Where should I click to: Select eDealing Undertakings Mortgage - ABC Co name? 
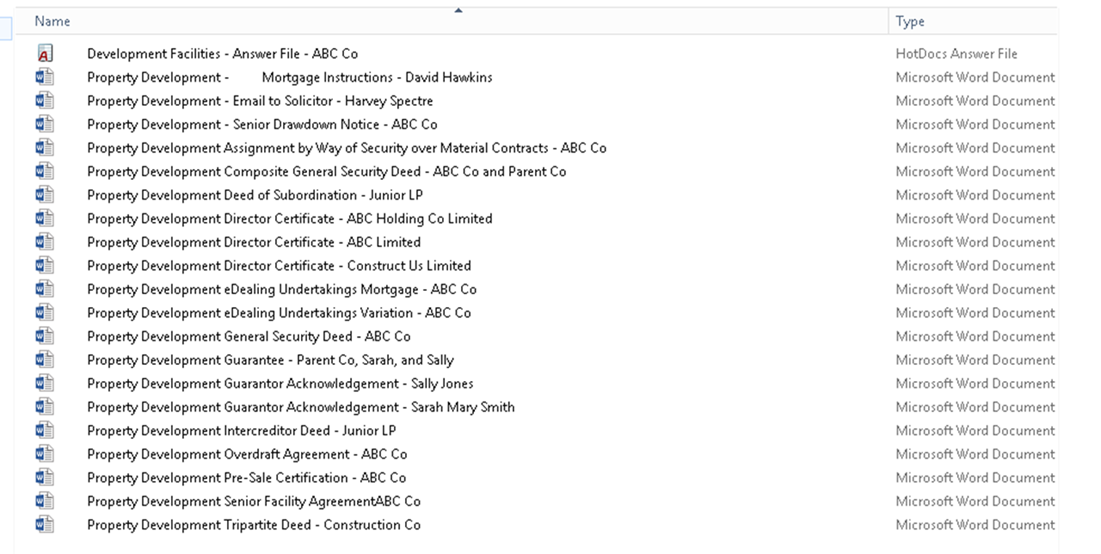click(x=282, y=289)
